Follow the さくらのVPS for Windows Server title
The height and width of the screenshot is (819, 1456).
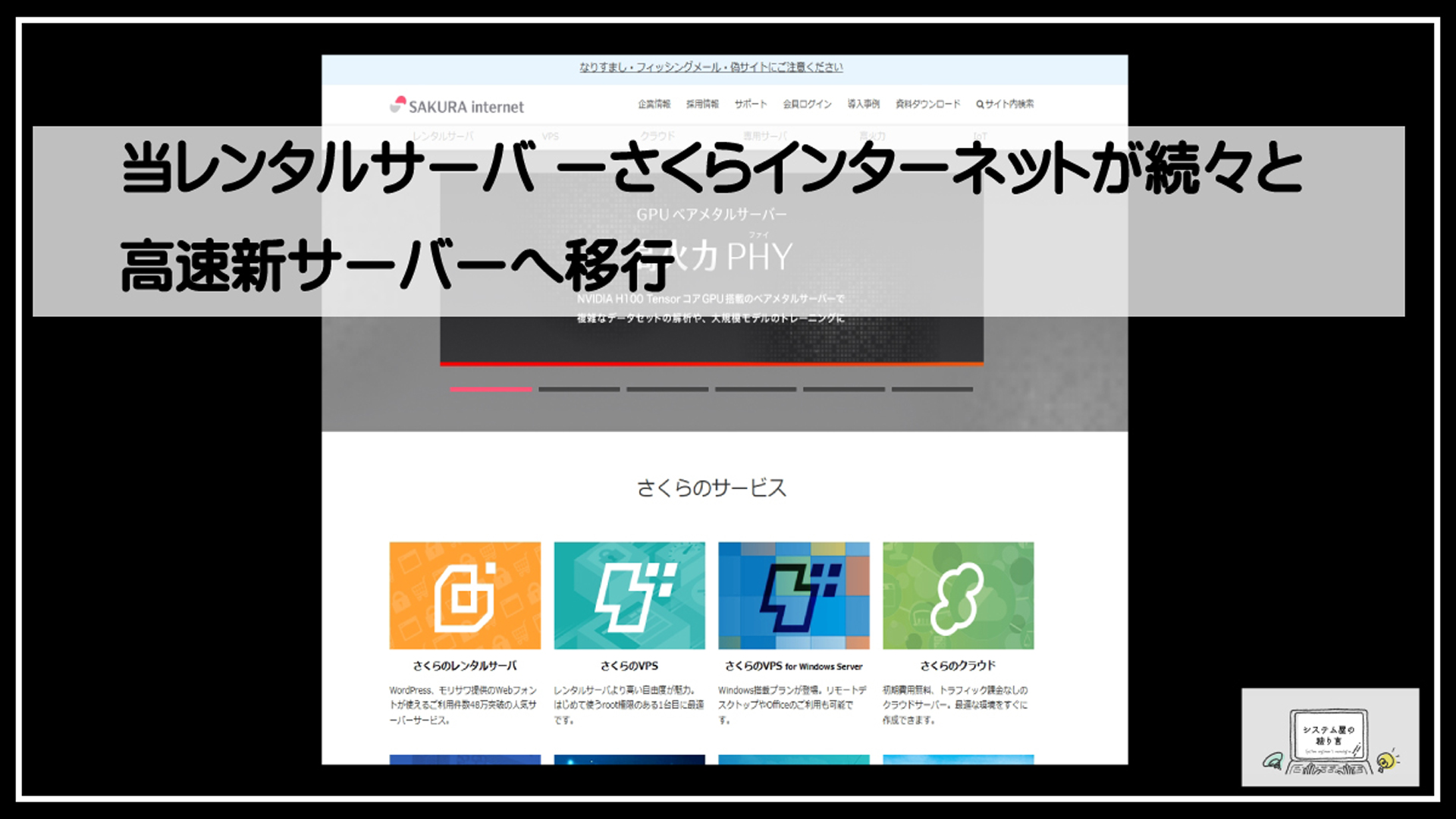click(794, 666)
